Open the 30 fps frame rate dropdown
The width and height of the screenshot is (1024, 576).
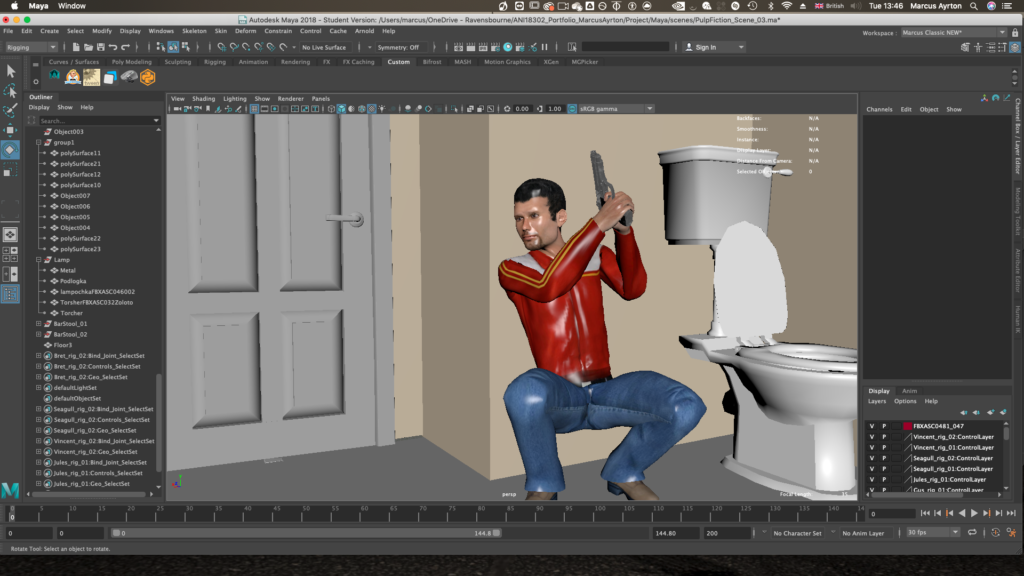point(933,533)
